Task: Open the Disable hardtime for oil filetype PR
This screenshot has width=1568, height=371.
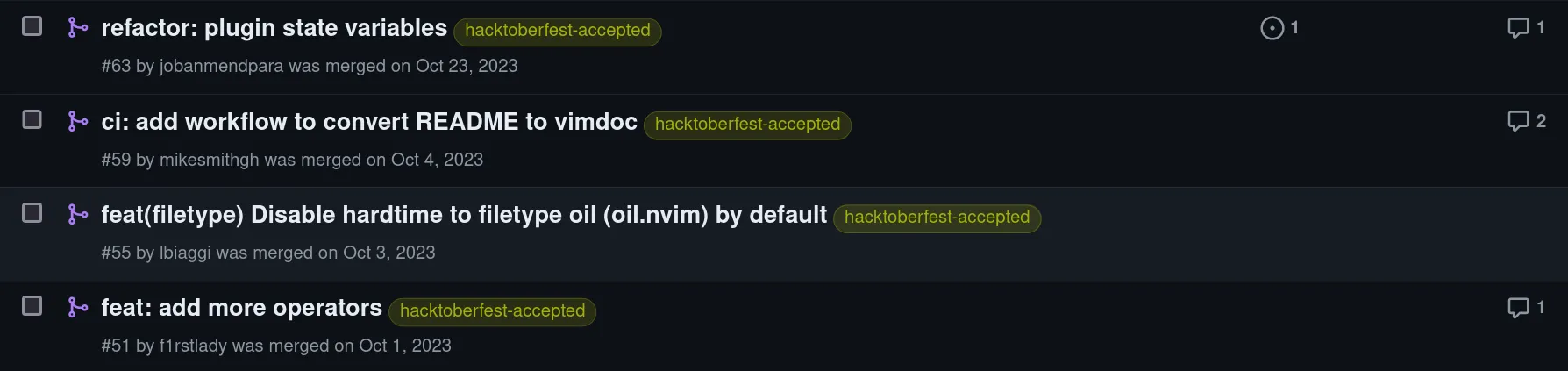Action: coord(463,215)
